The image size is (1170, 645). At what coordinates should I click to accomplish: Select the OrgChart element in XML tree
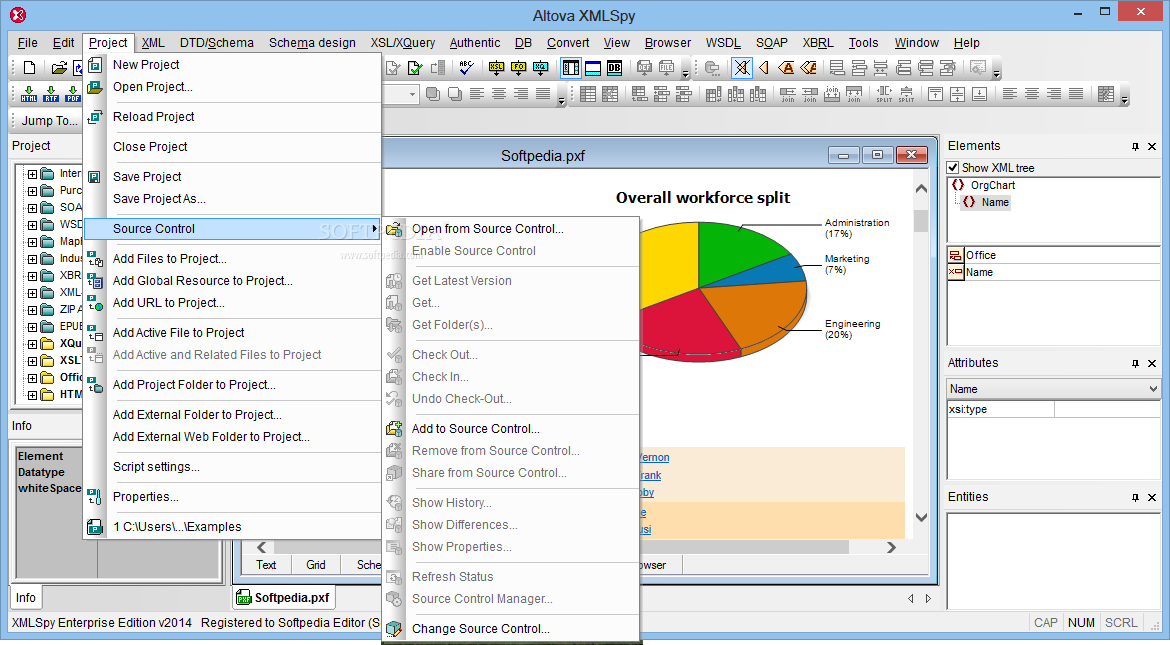(992, 185)
